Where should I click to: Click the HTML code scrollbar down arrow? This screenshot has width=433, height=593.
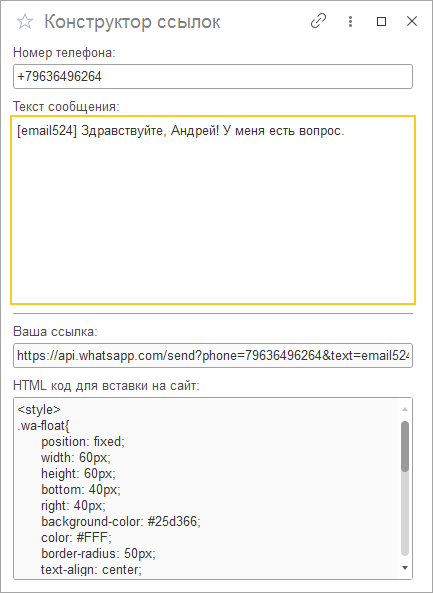point(405,568)
